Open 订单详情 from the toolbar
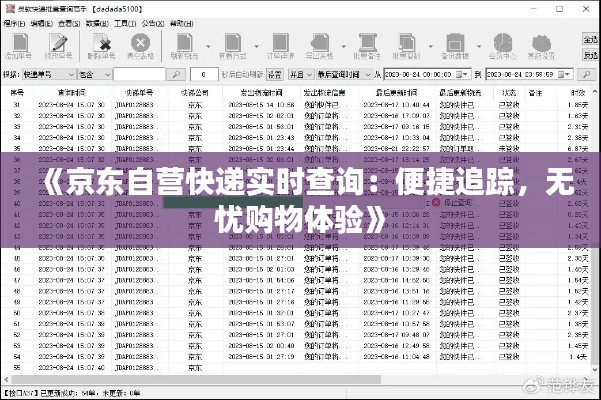601x400 pixels. click(281, 46)
